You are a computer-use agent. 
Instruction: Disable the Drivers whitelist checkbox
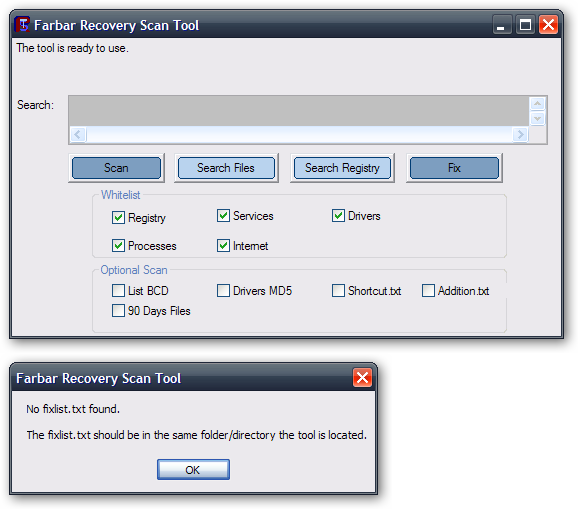click(x=338, y=216)
